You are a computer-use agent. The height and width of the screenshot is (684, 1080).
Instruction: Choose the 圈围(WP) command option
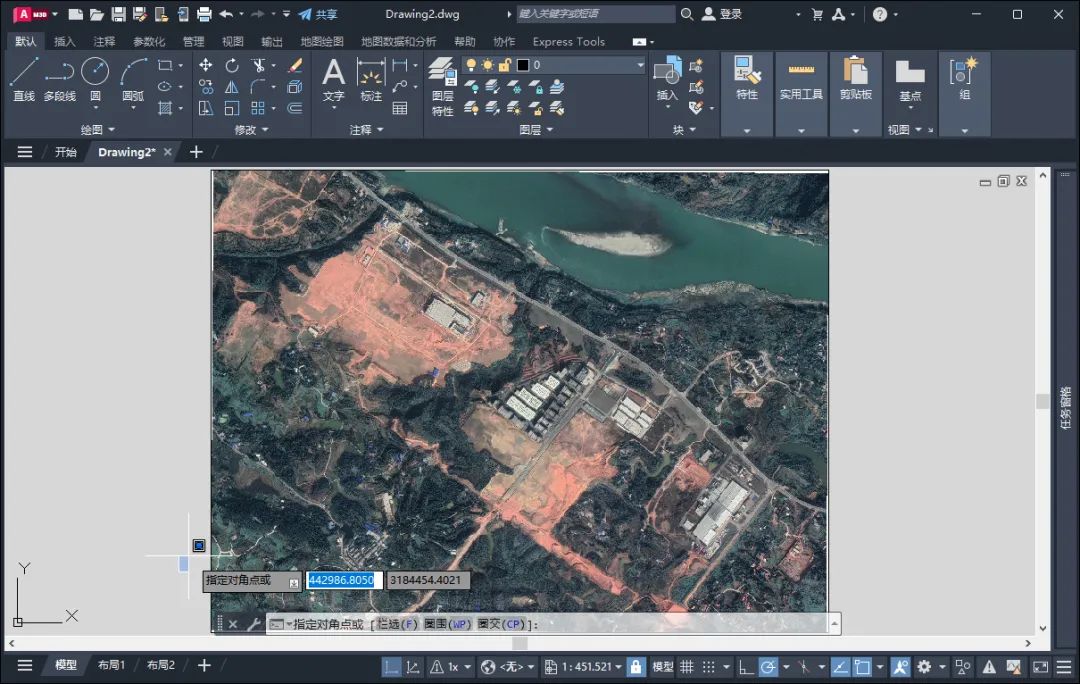tap(448, 624)
